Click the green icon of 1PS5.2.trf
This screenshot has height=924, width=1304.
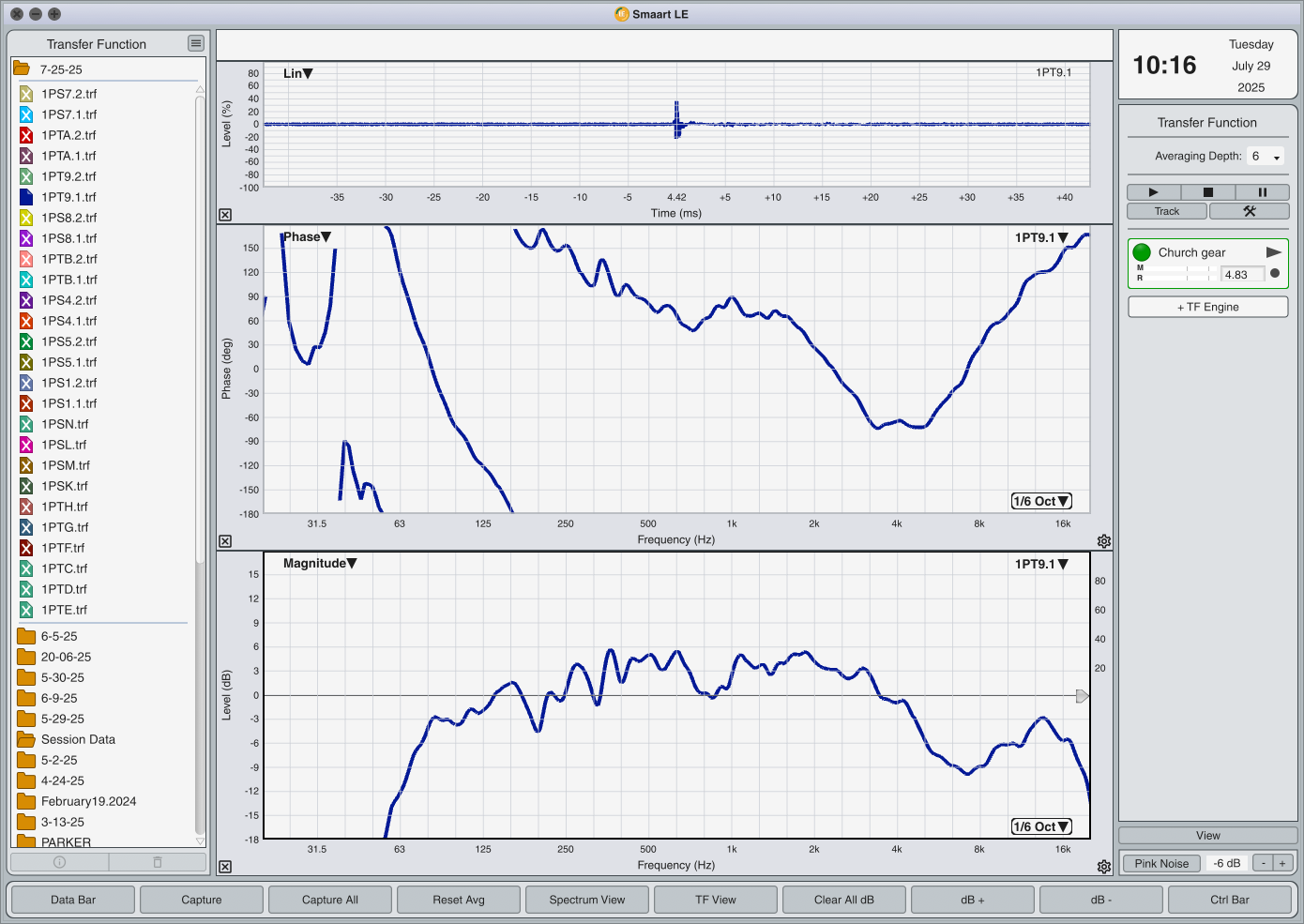tap(26, 341)
